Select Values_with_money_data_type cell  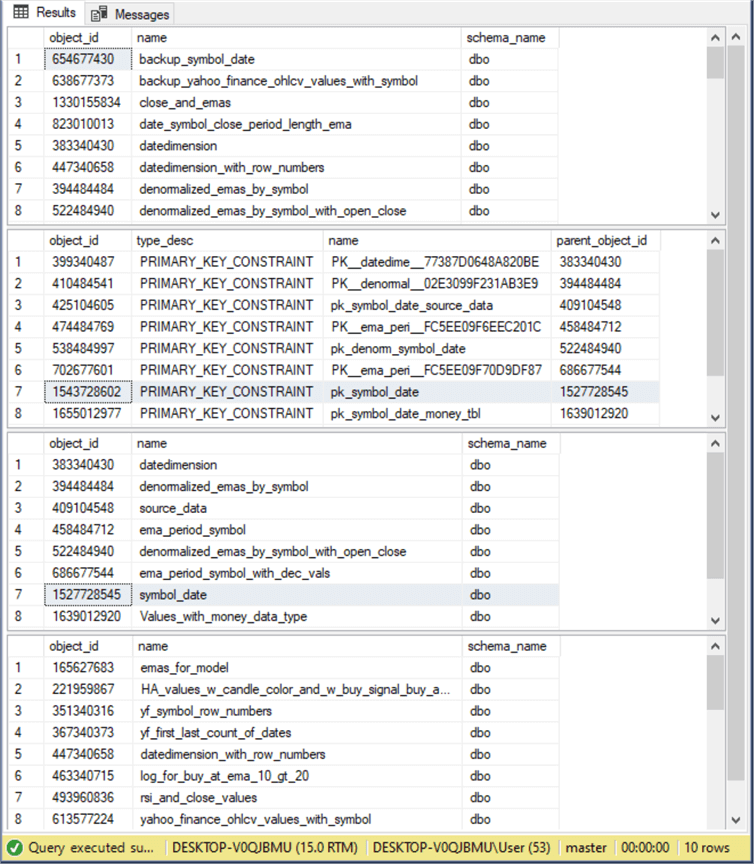(x=297, y=616)
